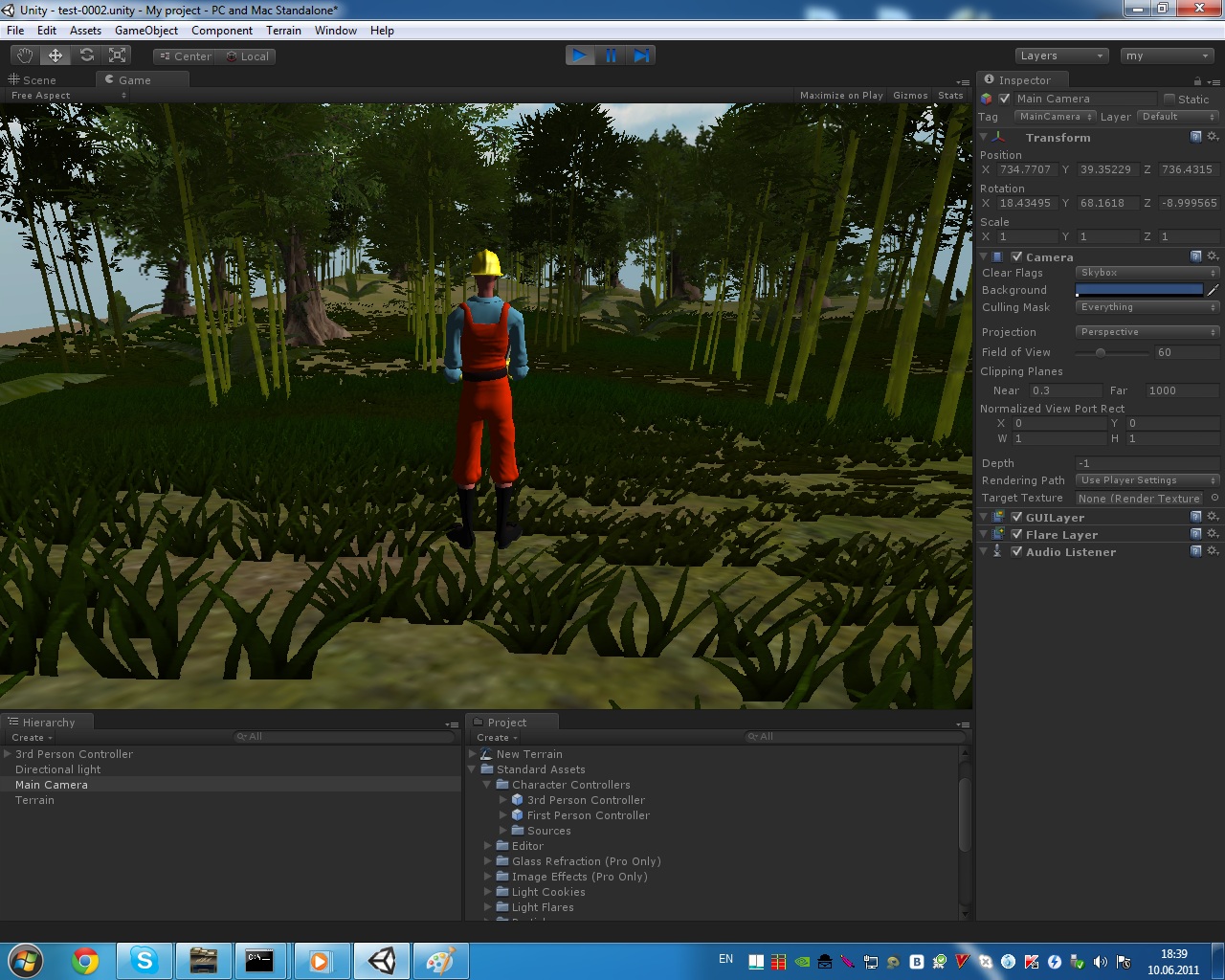Viewport: 1225px width, 980px height.
Task: Open the Clear Flags Skybox dropdown
Action: (x=1147, y=273)
